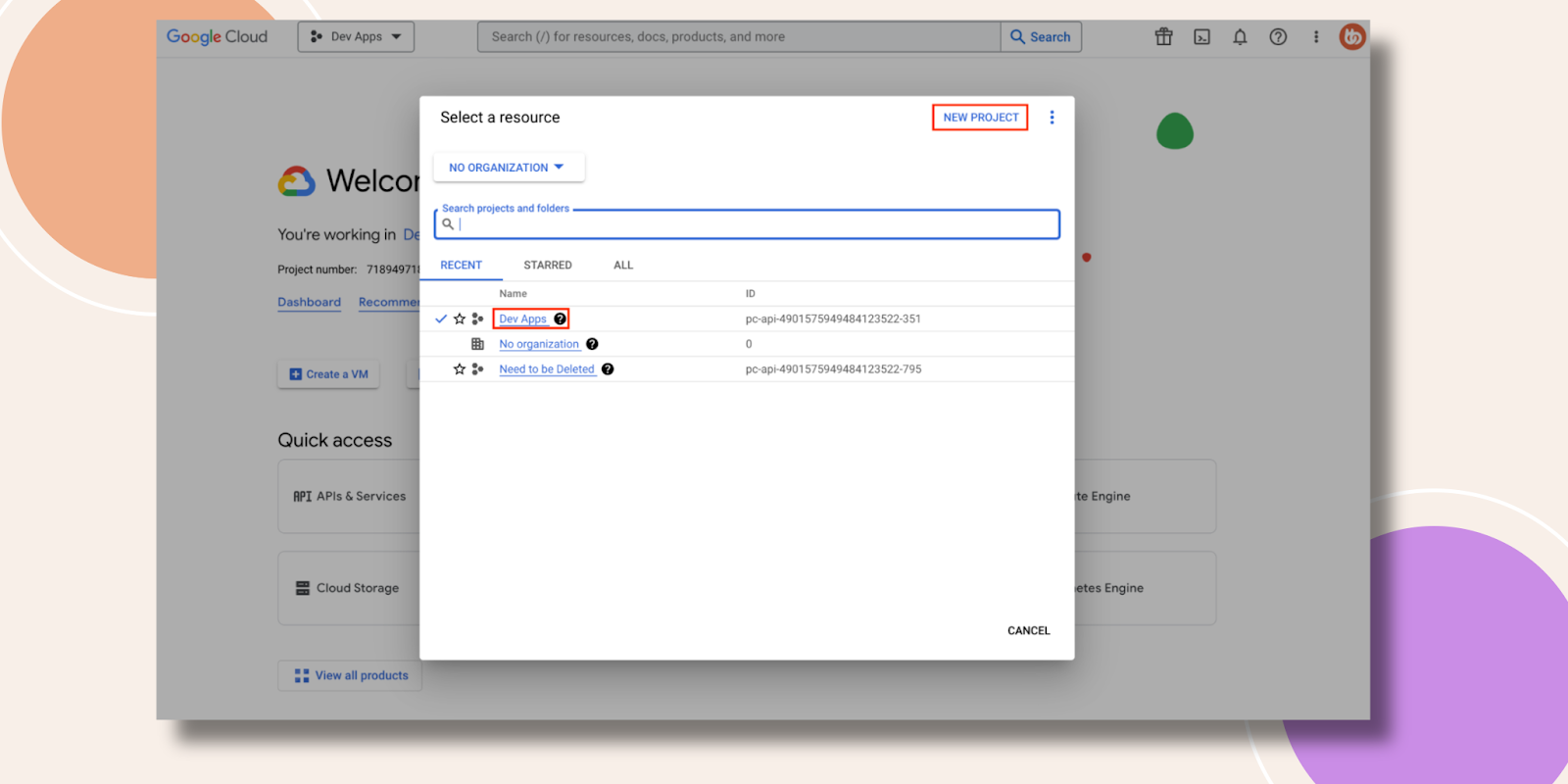Open the gift free trial icon
The width and height of the screenshot is (1568, 784).
tap(1163, 36)
